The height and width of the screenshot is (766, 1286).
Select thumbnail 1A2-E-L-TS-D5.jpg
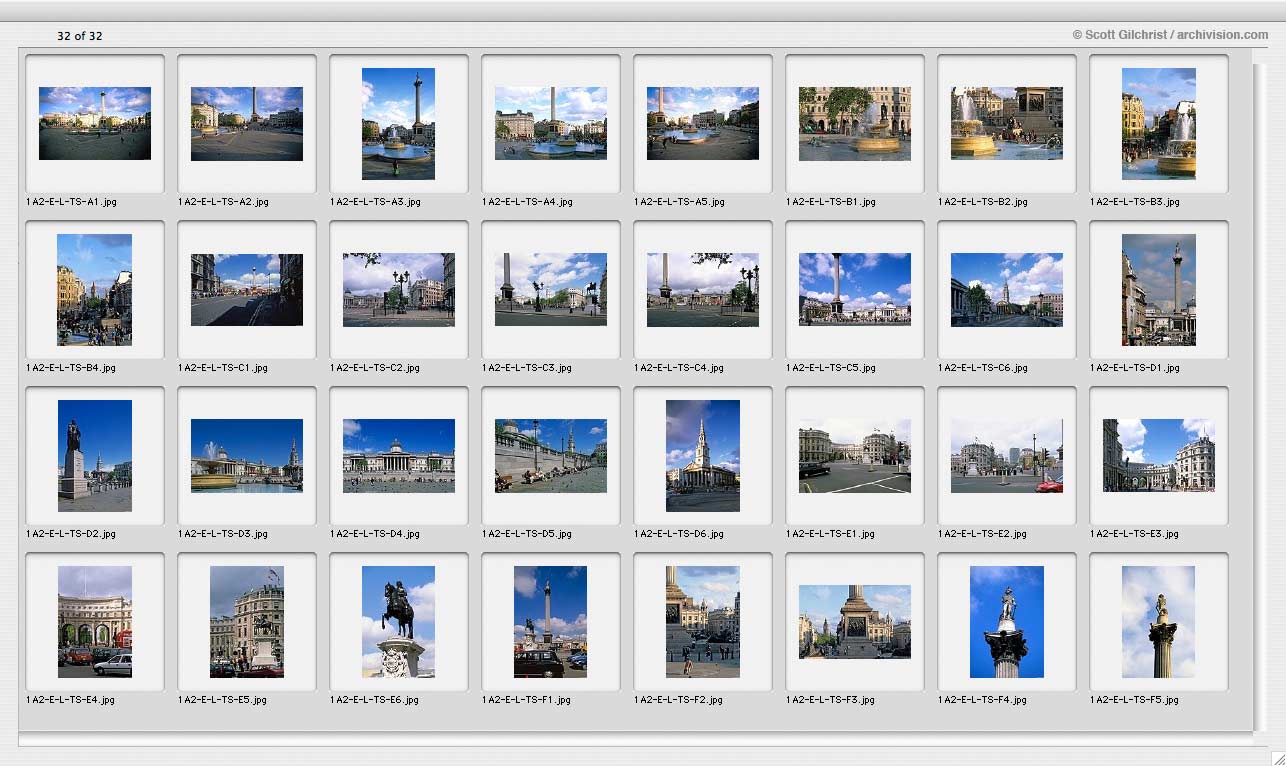551,455
